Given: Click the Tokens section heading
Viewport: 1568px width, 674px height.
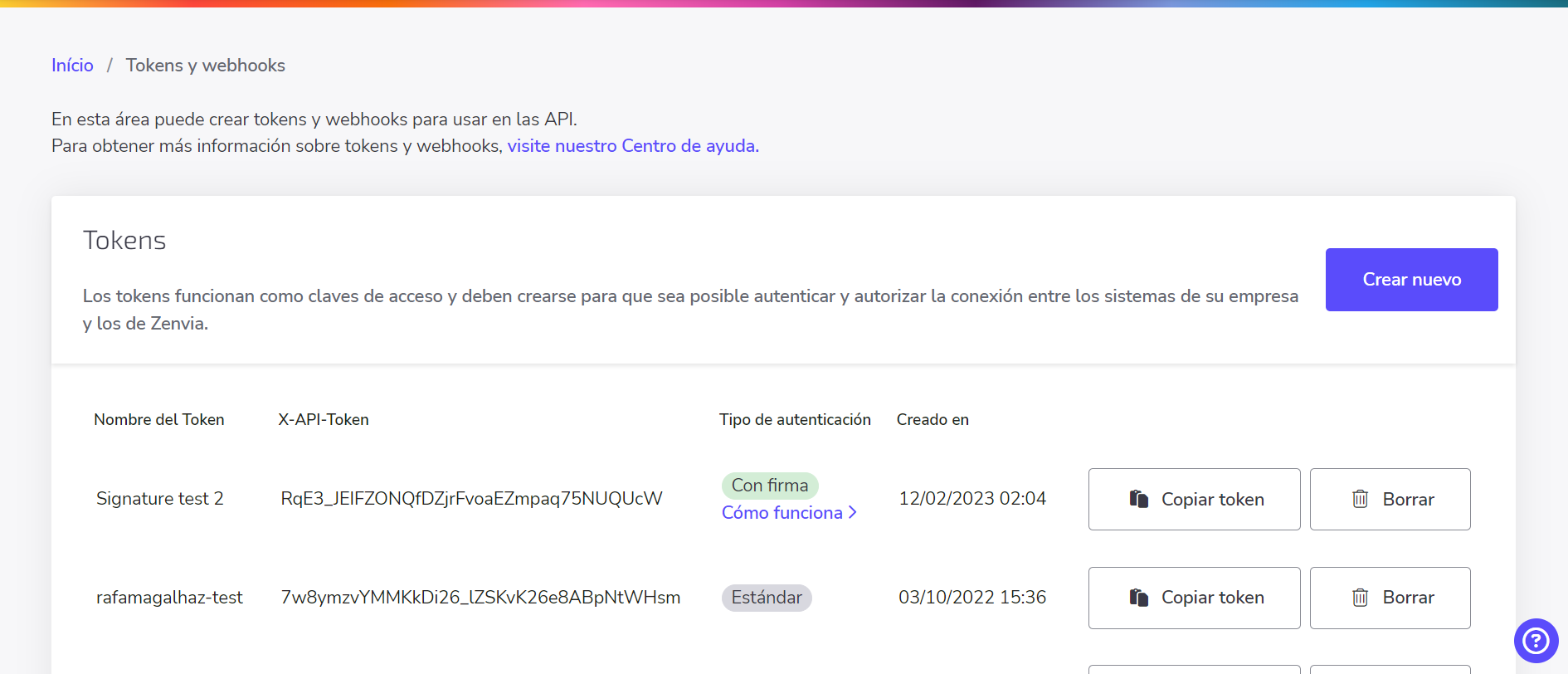Looking at the screenshot, I should pos(124,241).
